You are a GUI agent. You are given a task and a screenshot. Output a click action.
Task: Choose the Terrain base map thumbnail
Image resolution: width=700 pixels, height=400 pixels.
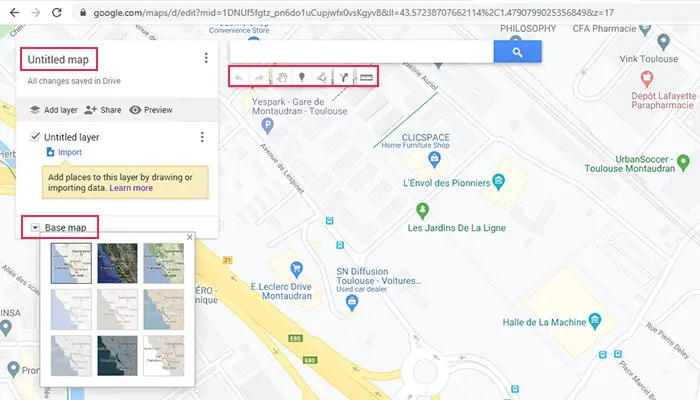[x=163, y=263]
